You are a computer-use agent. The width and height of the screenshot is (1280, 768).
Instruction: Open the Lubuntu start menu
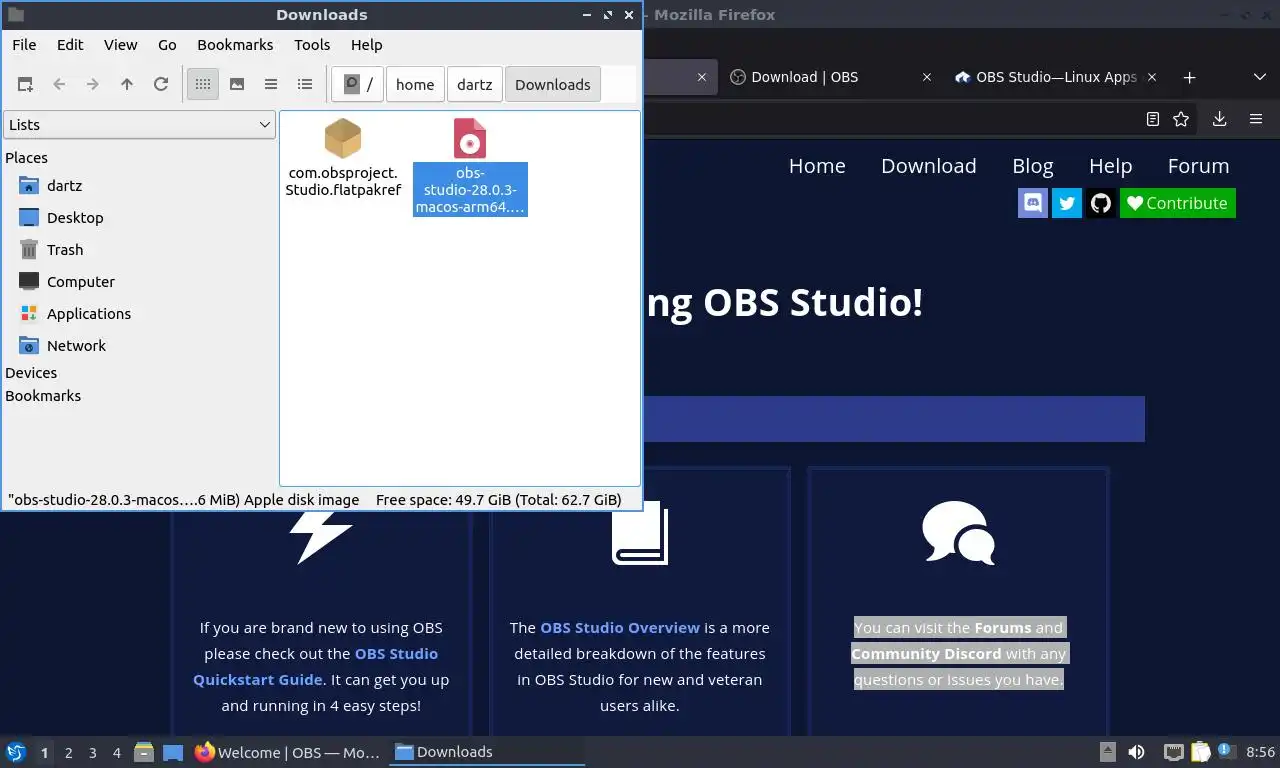pyautogui.click(x=15, y=752)
